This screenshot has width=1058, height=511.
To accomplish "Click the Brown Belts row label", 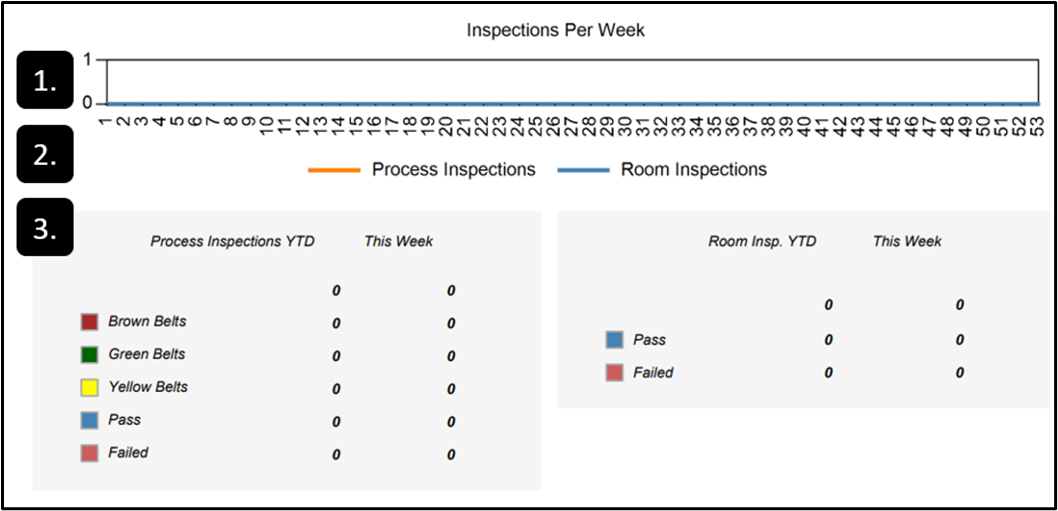I will (x=147, y=322).
